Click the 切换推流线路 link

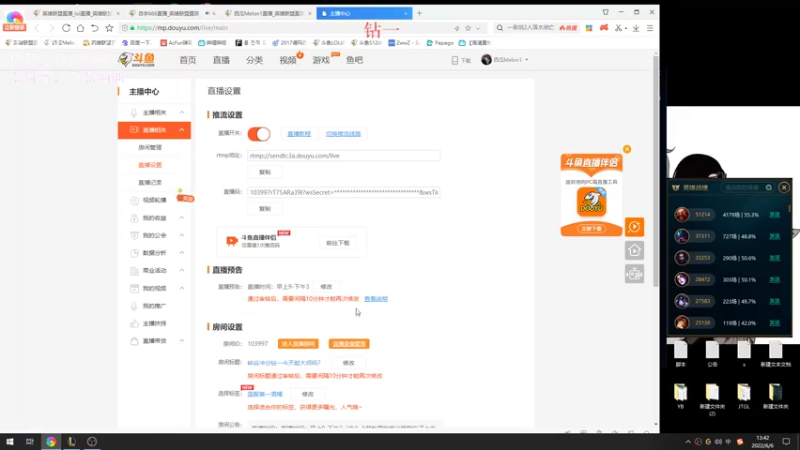(343, 134)
